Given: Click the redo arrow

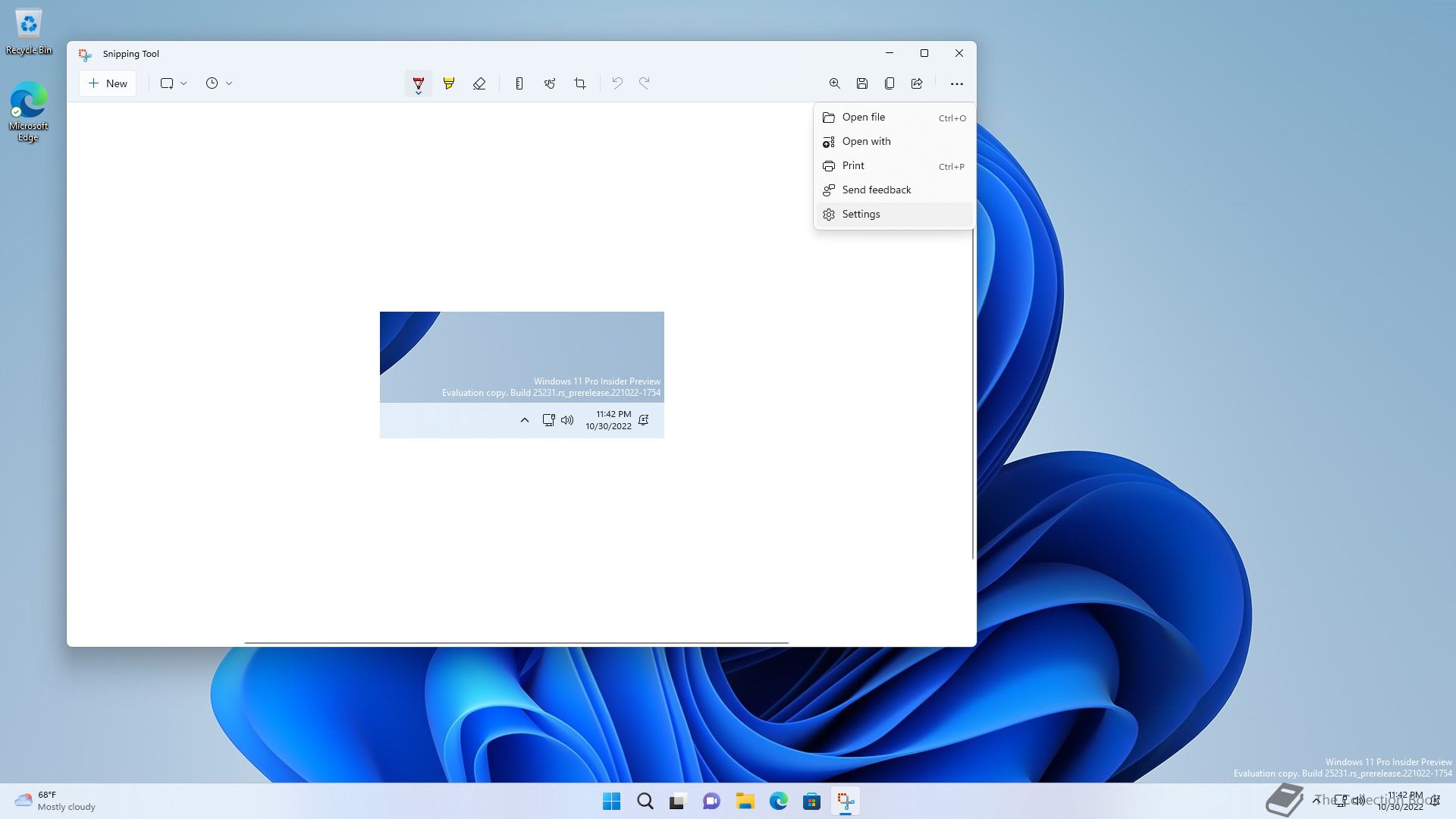Looking at the screenshot, I should pyautogui.click(x=645, y=83).
